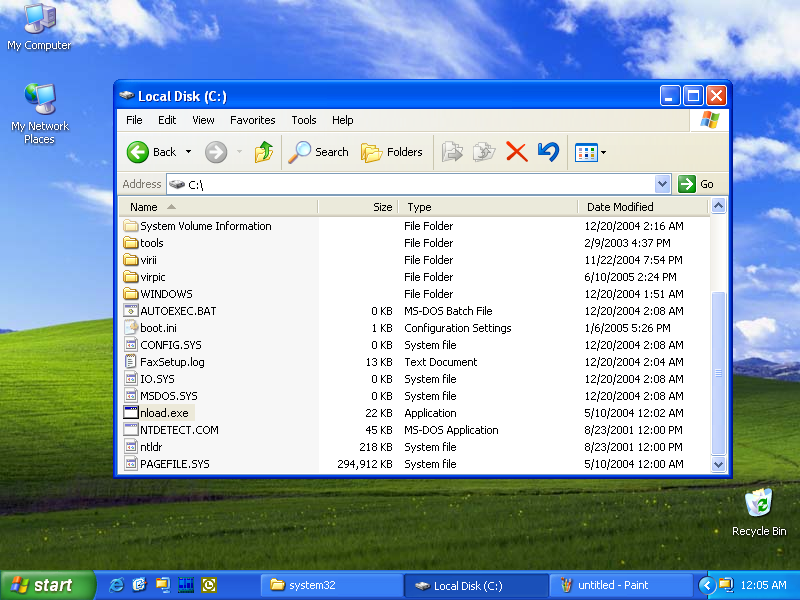Open the Edit menu
This screenshot has width=800, height=600.
[x=167, y=120]
